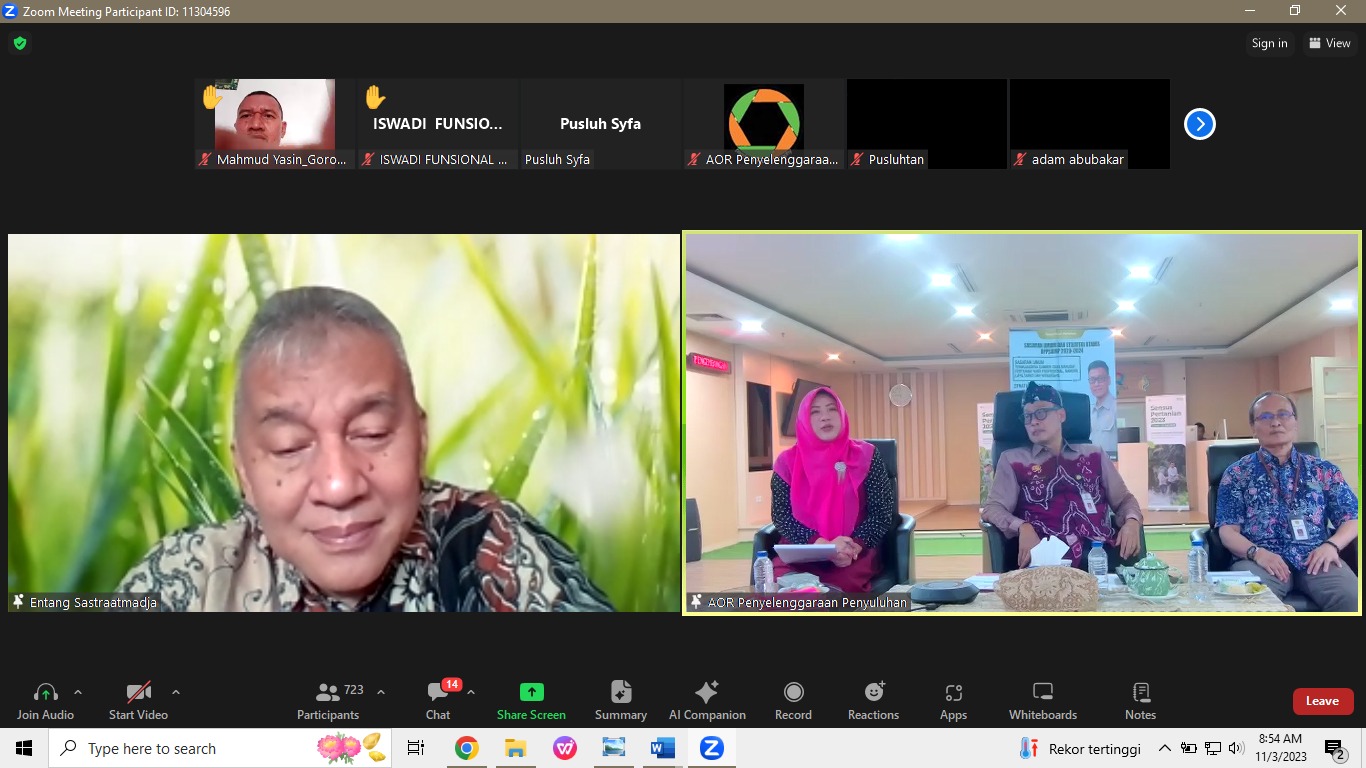
Task: Open meeting Notes
Action: [1140, 699]
